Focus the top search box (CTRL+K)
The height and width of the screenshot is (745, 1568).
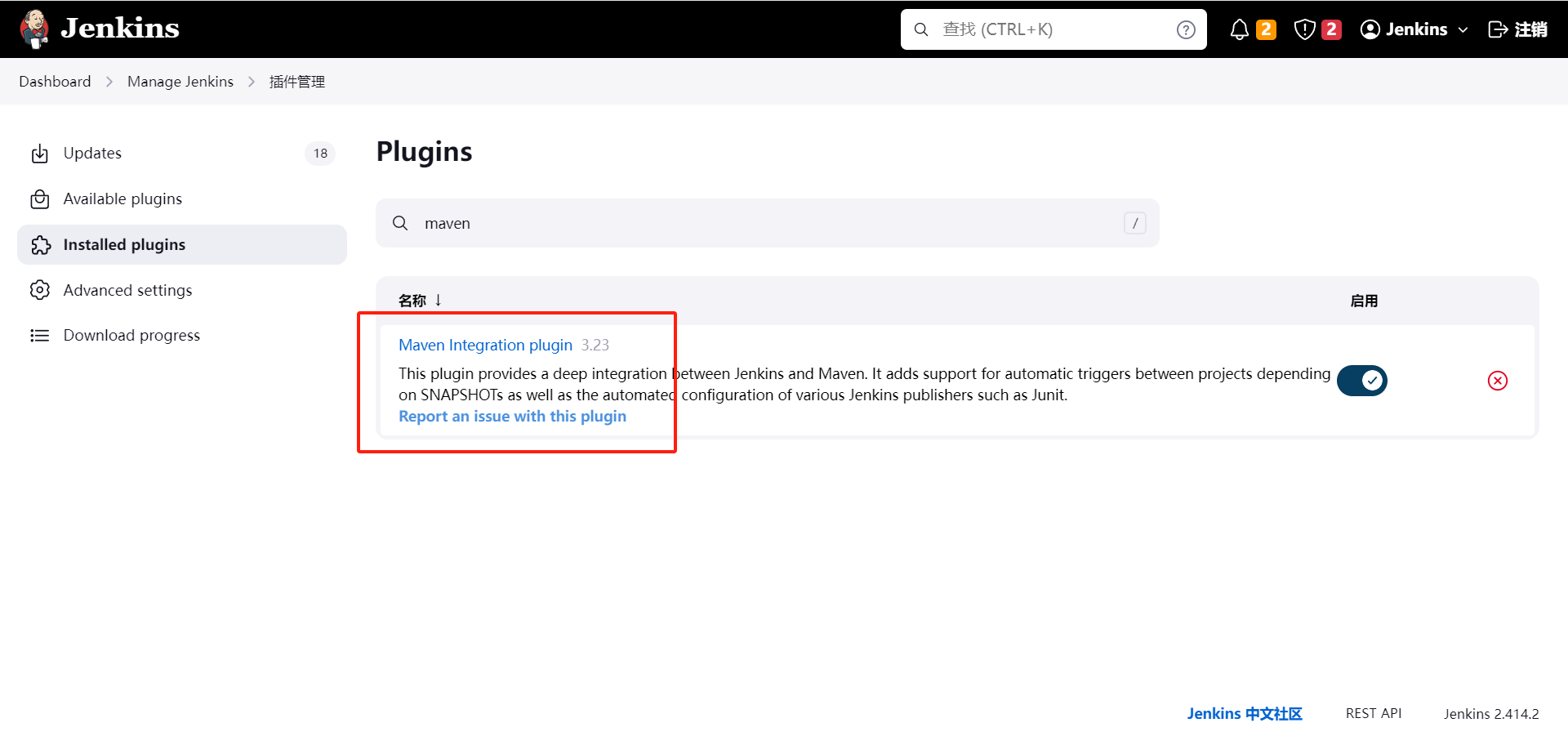click(x=1053, y=29)
